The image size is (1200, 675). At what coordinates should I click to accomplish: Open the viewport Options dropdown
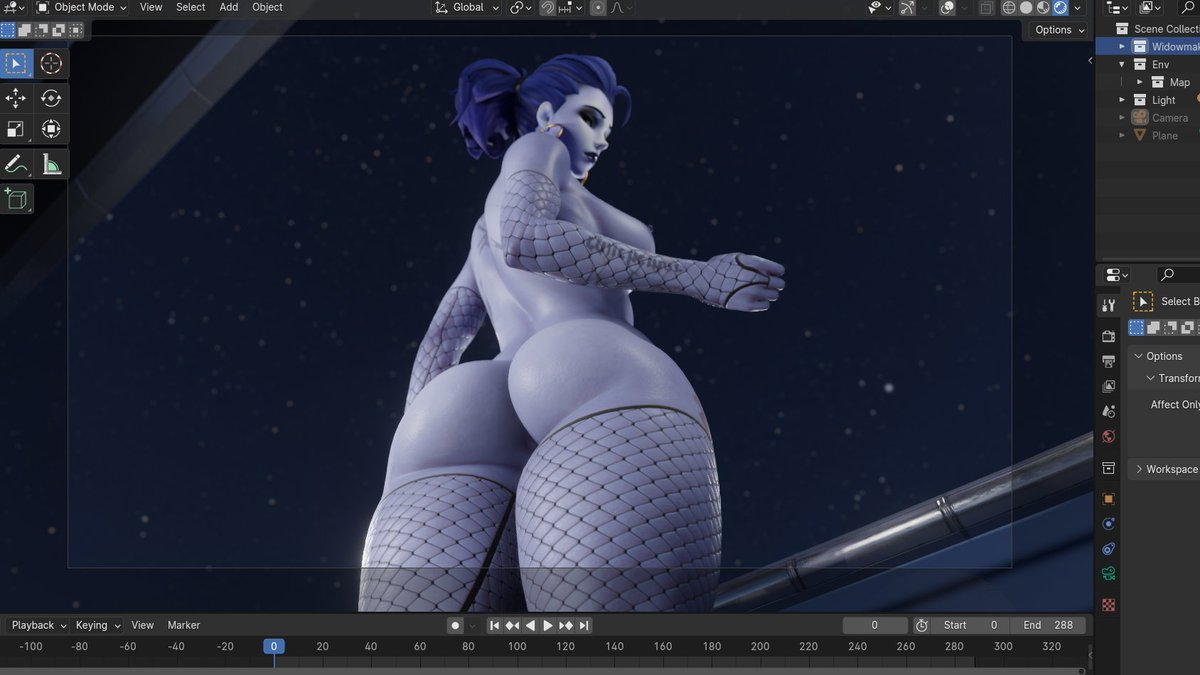coord(1060,30)
